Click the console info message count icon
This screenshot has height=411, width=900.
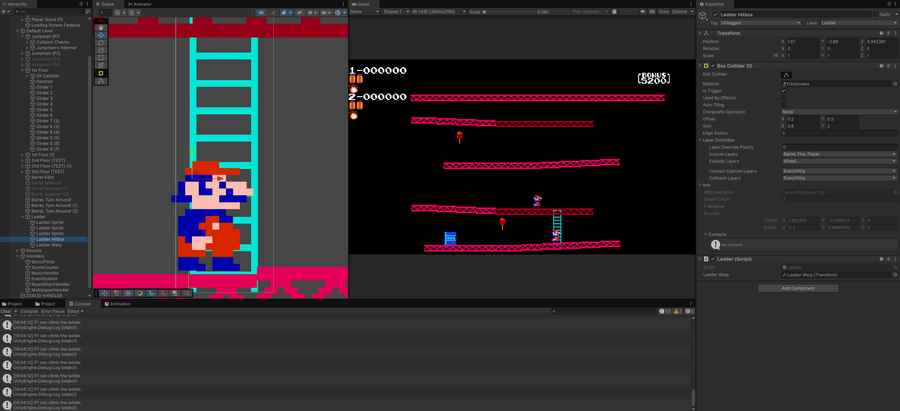pos(665,311)
